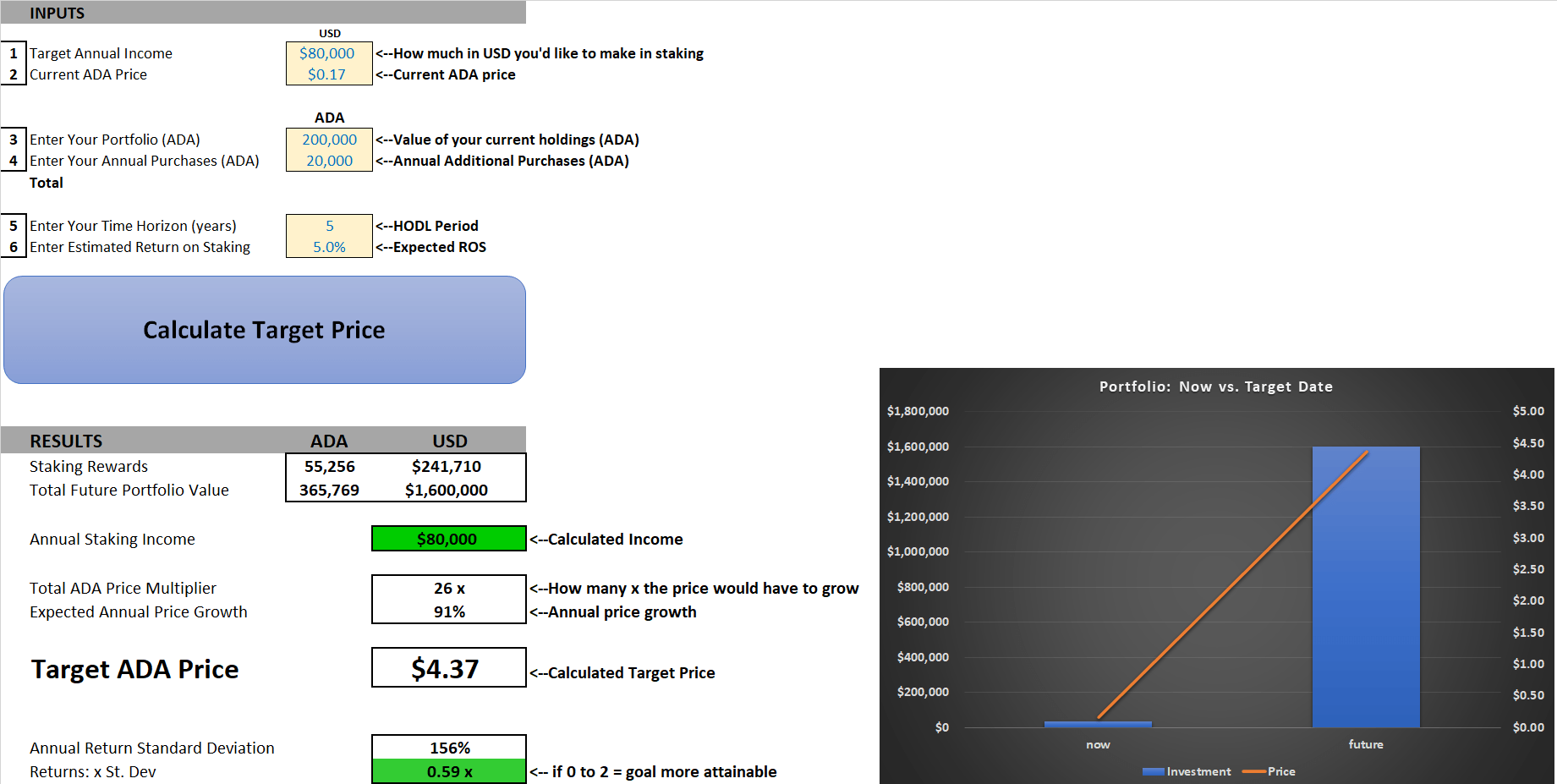Select the '<--HODL Period' note

[x=427, y=226]
